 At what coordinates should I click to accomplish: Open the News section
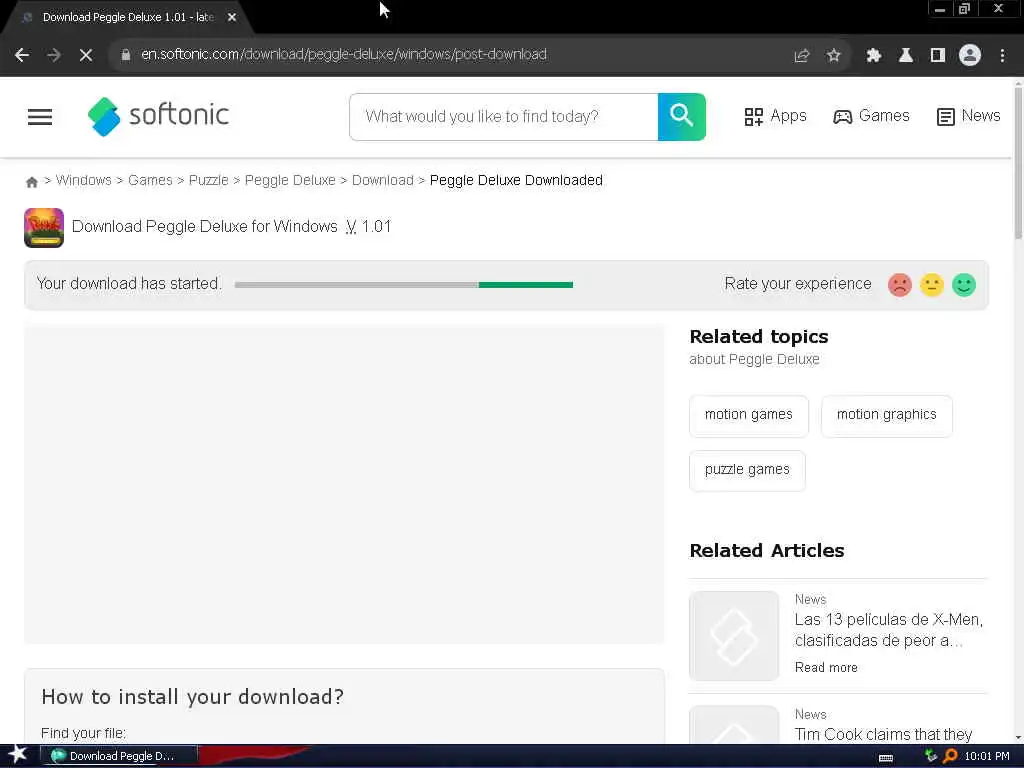click(968, 116)
